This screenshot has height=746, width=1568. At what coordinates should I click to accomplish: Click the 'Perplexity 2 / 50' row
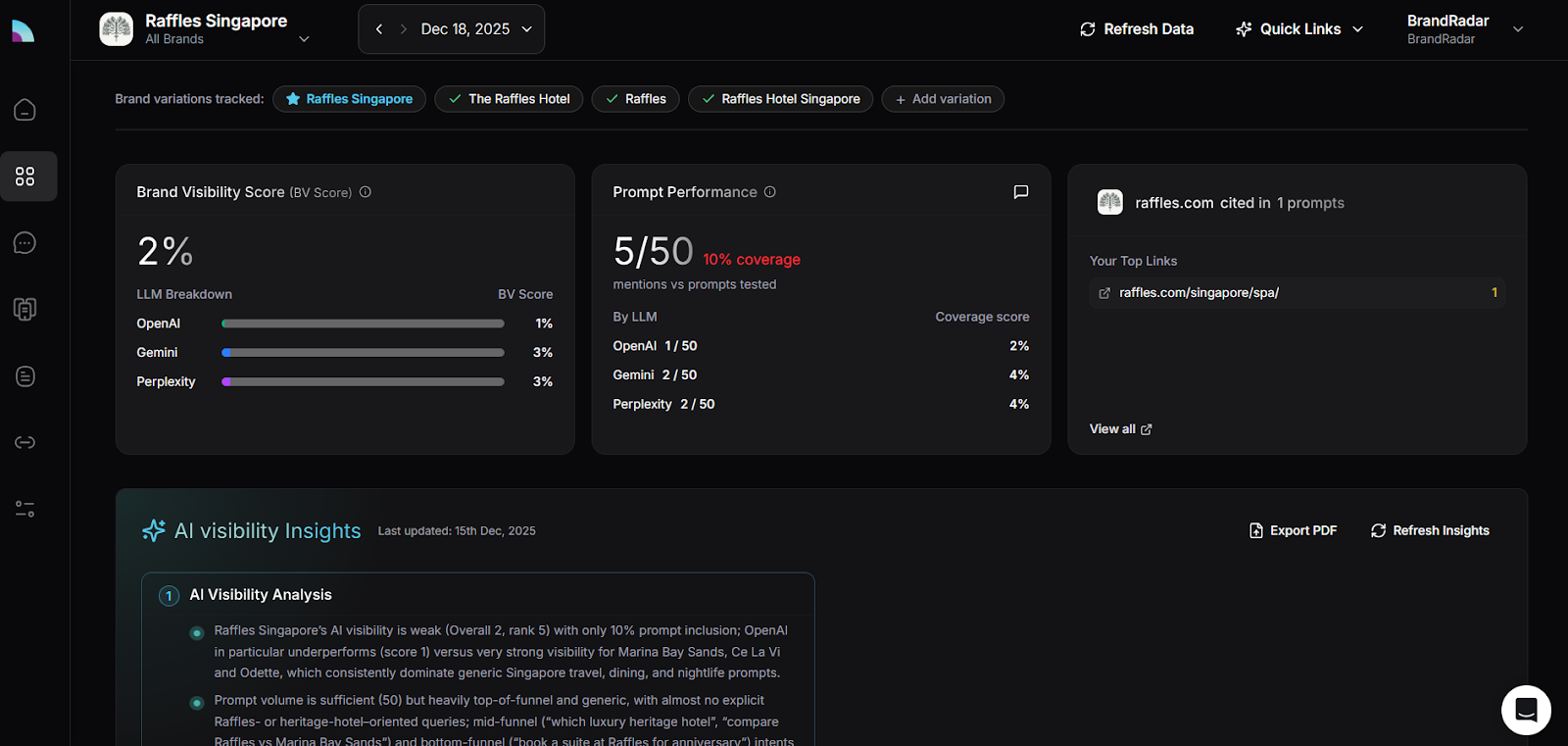(820, 405)
